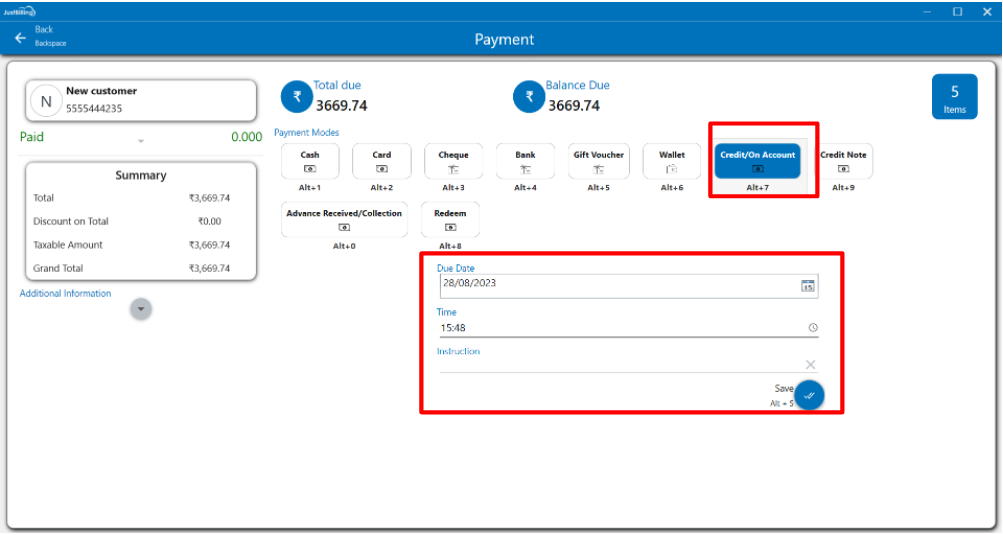1003x535 pixels.
Task: Open the 5 Items tile
Action: tap(954, 99)
